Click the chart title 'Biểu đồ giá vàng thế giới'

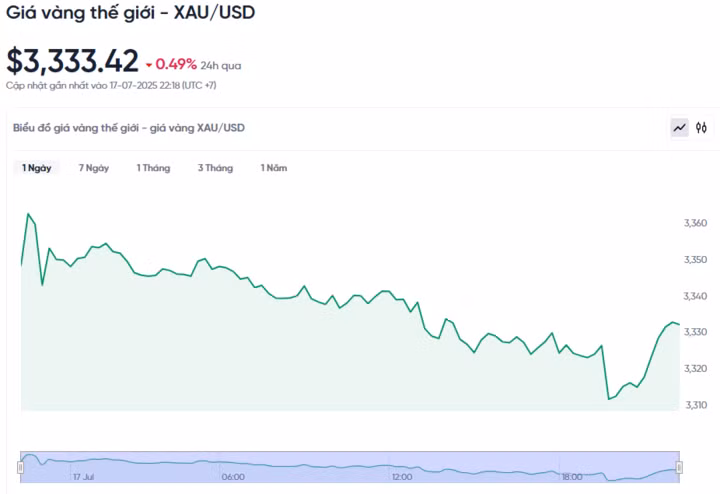coord(129,128)
